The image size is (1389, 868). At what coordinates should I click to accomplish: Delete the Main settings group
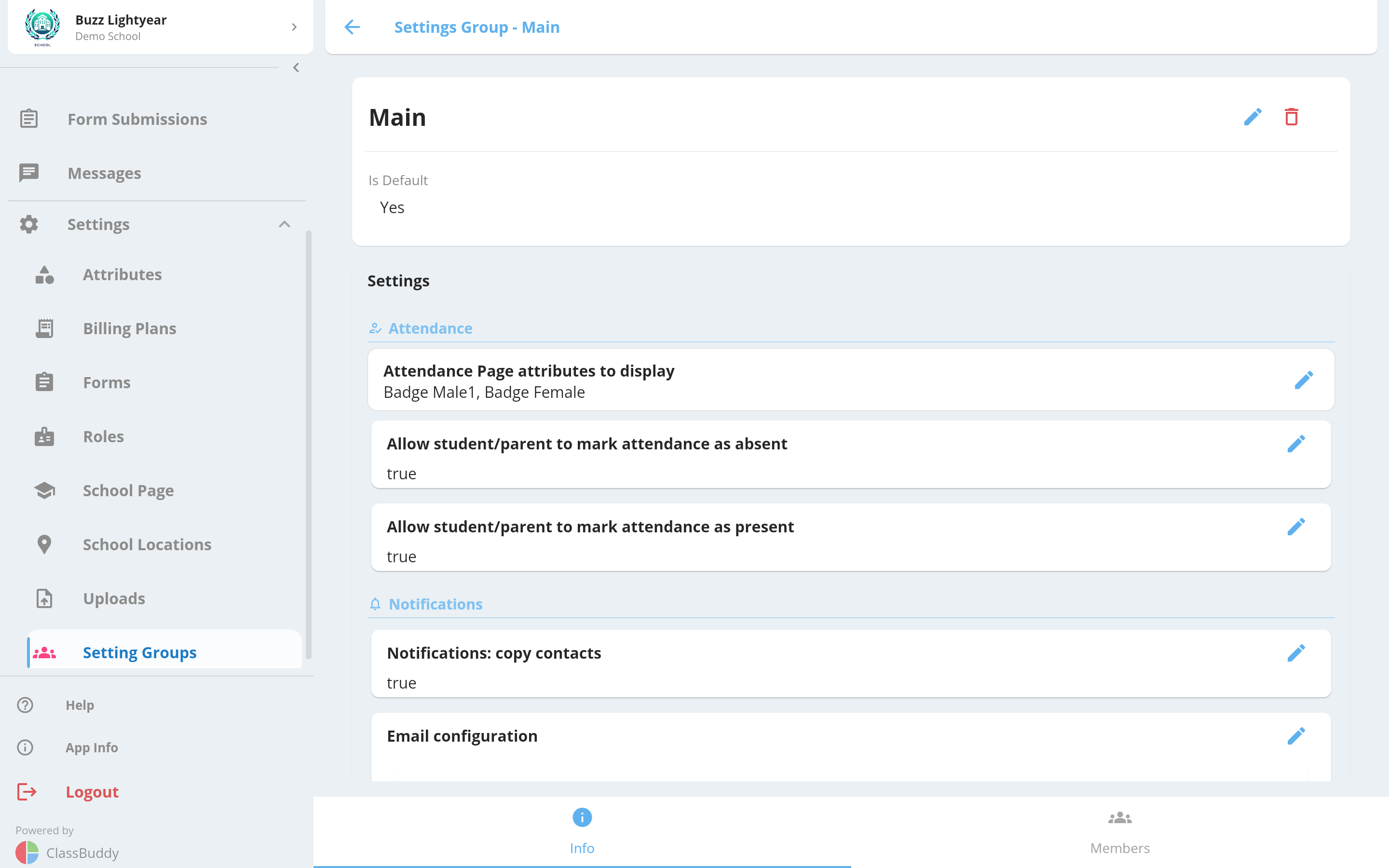pos(1292,117)
